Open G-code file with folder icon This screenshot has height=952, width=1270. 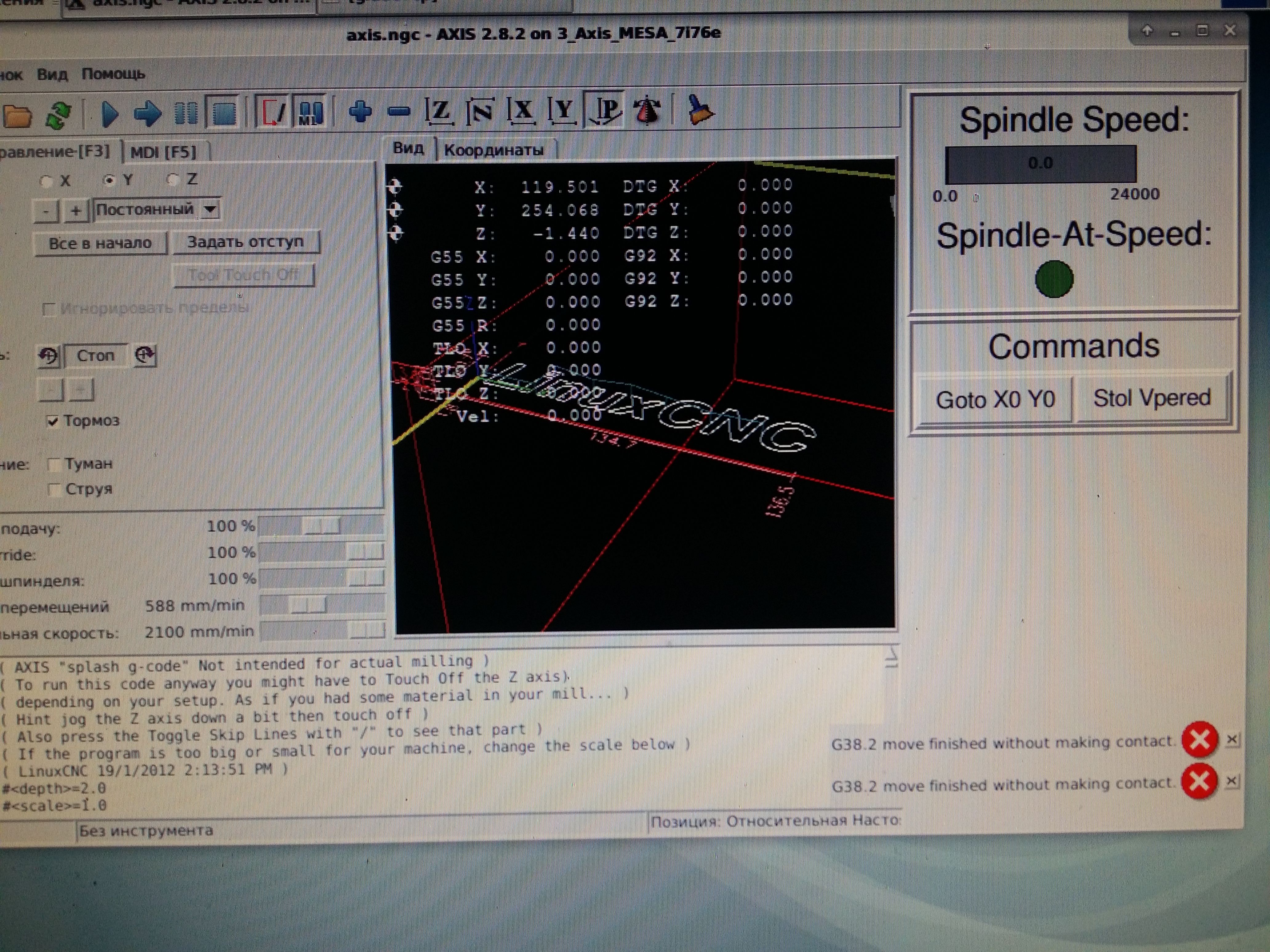click(x=17, y=115)
